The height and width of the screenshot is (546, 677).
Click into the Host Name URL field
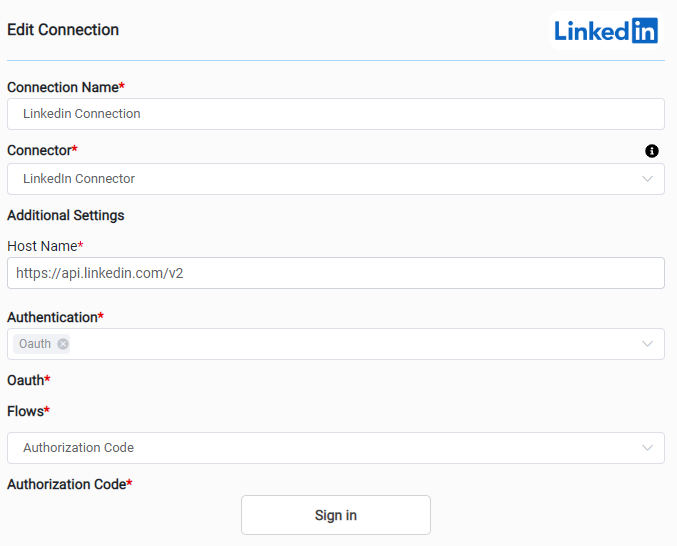pyautogui.click(x=335, y=273)
